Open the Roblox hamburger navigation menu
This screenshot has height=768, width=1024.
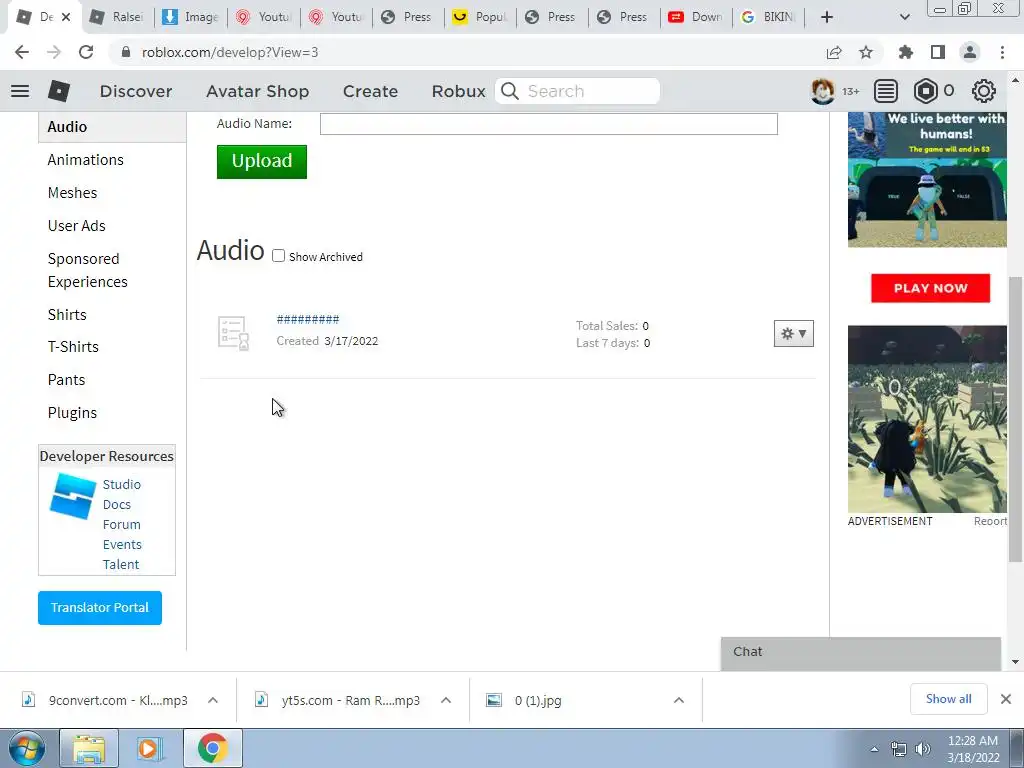coord(20,91)
